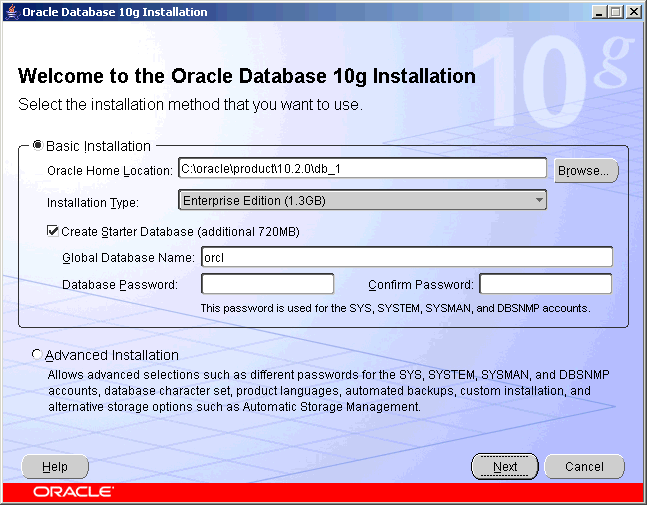Minimize the Oracle installation window

pos(598,12)
